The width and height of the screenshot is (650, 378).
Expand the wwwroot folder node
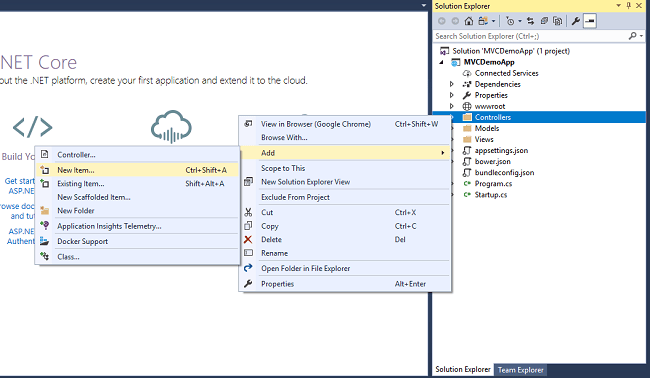[451, 106]
